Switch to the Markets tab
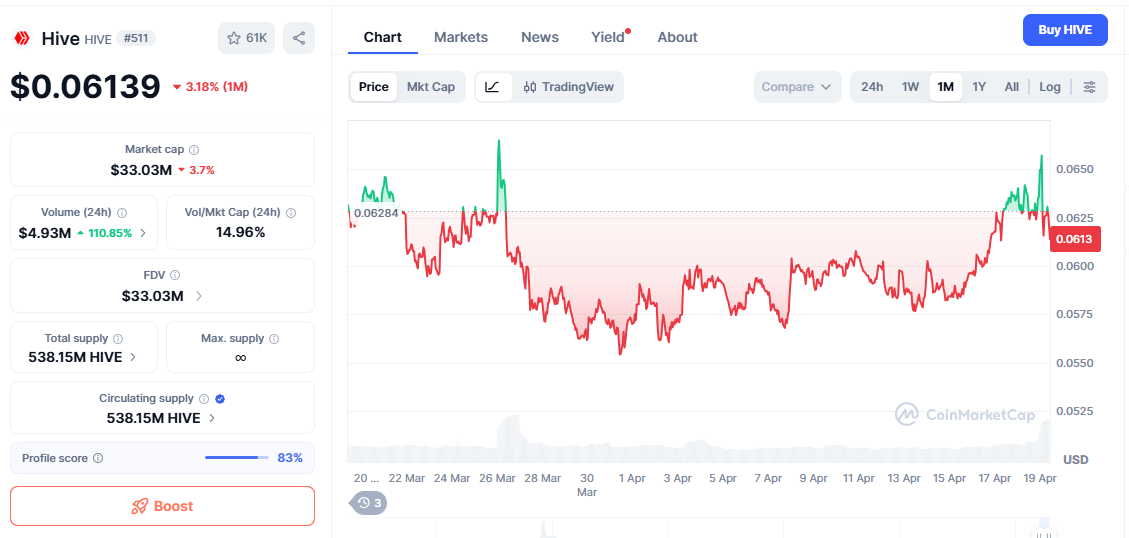This screenshot has width=1129, height=538. coord(461,37)
